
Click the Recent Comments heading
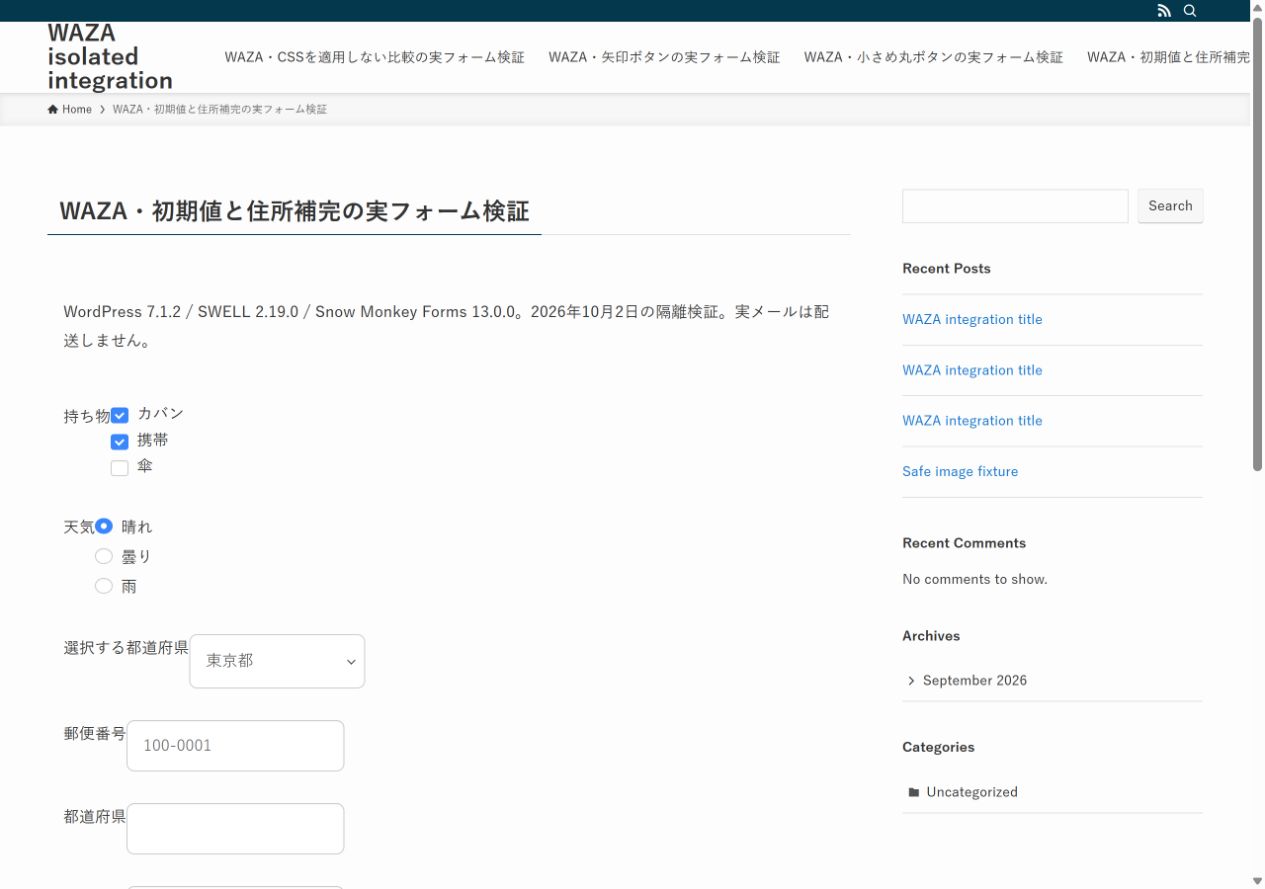click(x=964, y=543)
